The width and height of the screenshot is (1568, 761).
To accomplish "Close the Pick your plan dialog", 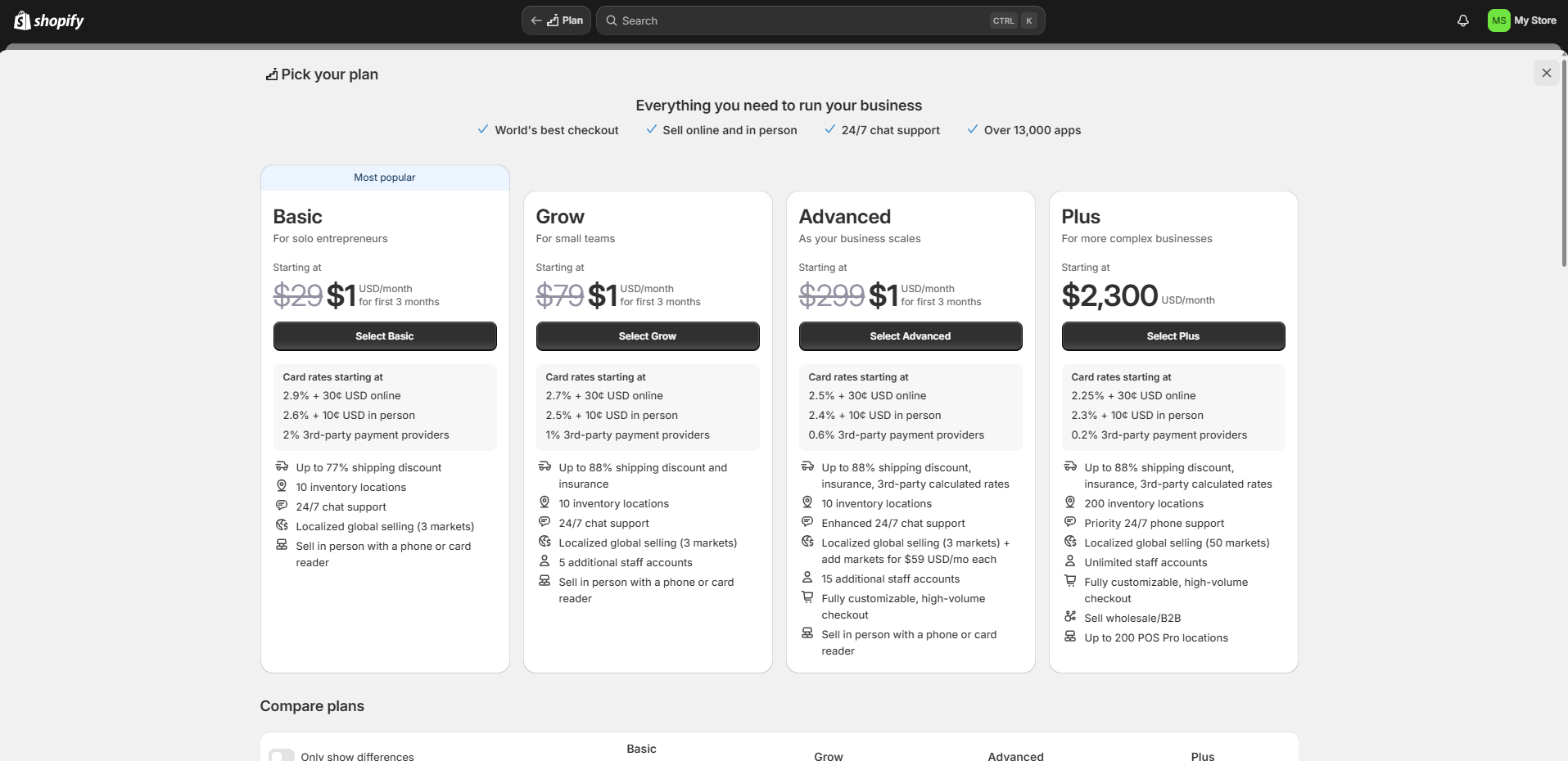I will click(x=1546, y=73).
